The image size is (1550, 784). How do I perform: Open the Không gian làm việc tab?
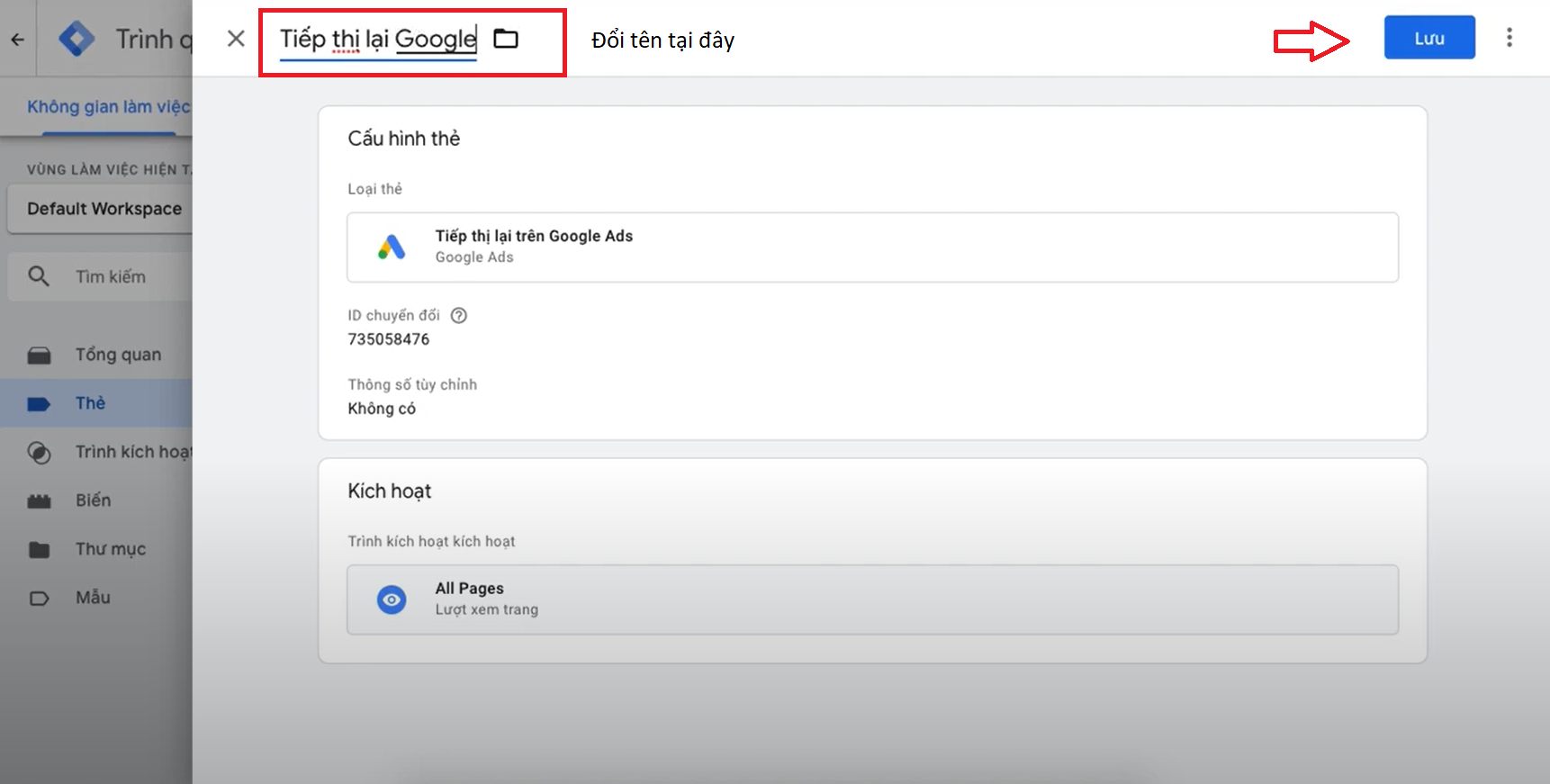point(108,107)
